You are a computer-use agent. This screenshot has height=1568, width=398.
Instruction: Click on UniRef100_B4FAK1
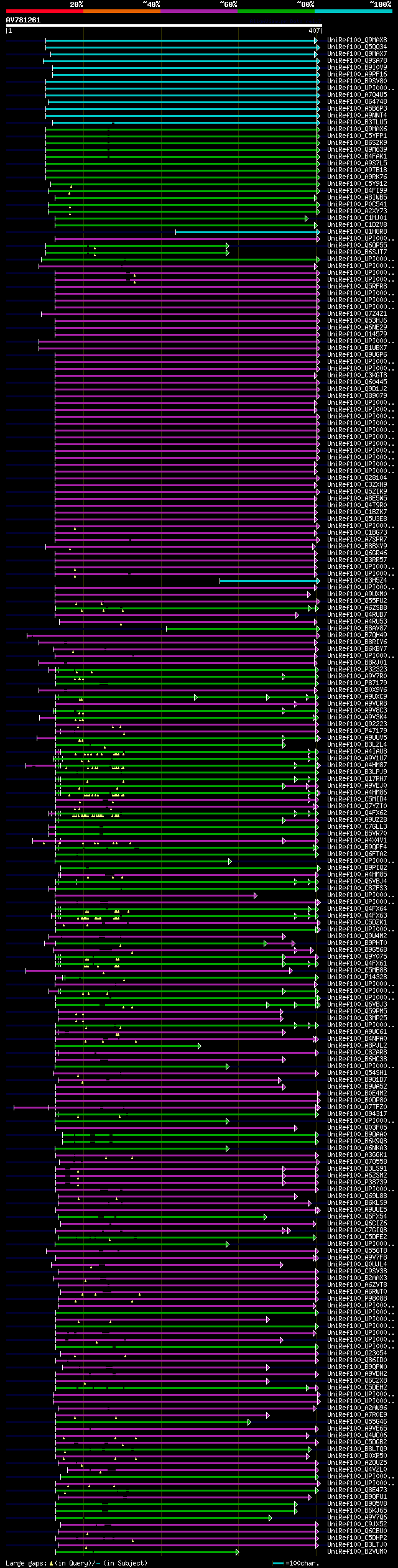point(357,157)
